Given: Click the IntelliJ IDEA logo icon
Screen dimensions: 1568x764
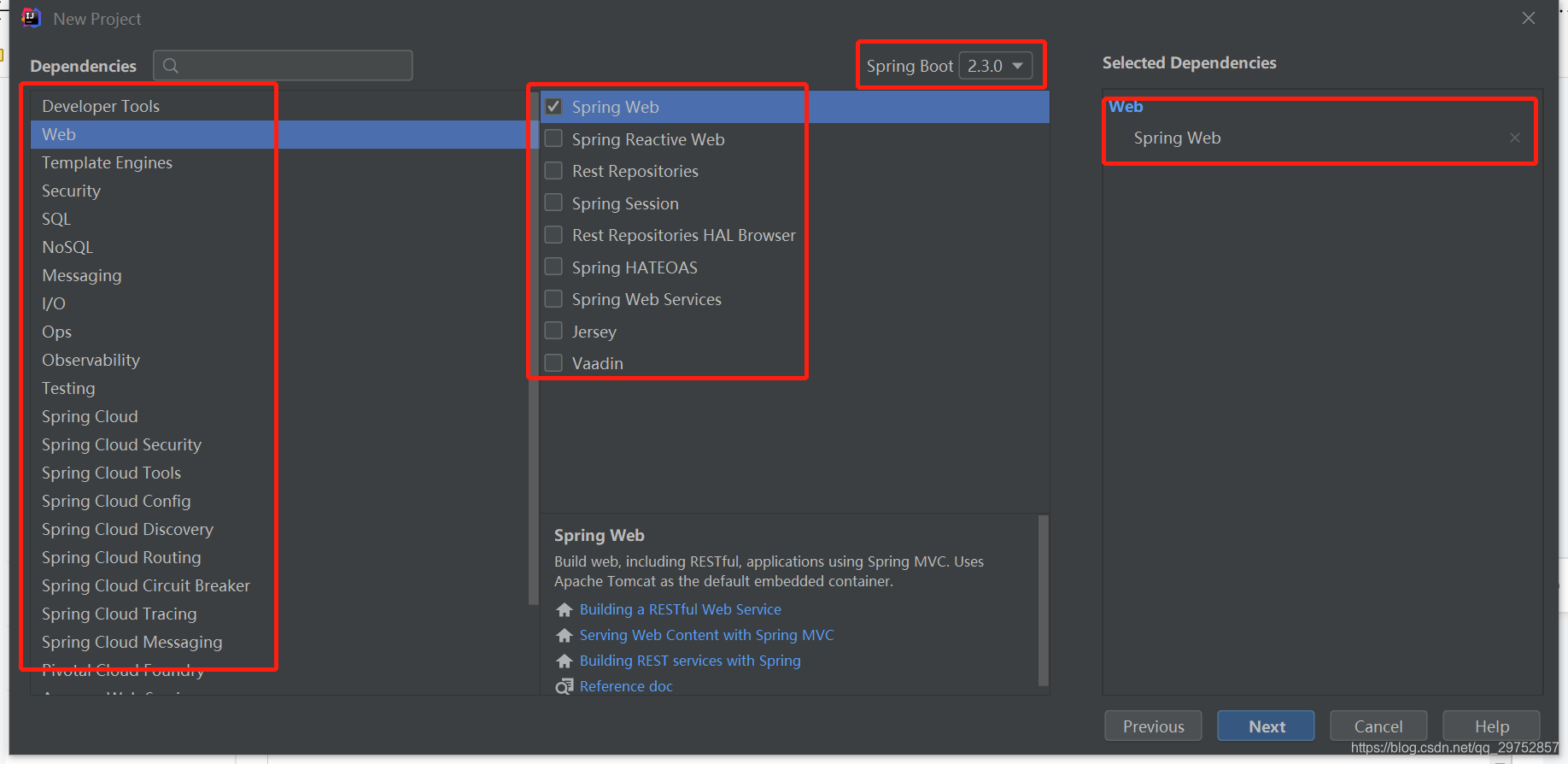Looking at the screenshot, I should (x=31, y=18).
